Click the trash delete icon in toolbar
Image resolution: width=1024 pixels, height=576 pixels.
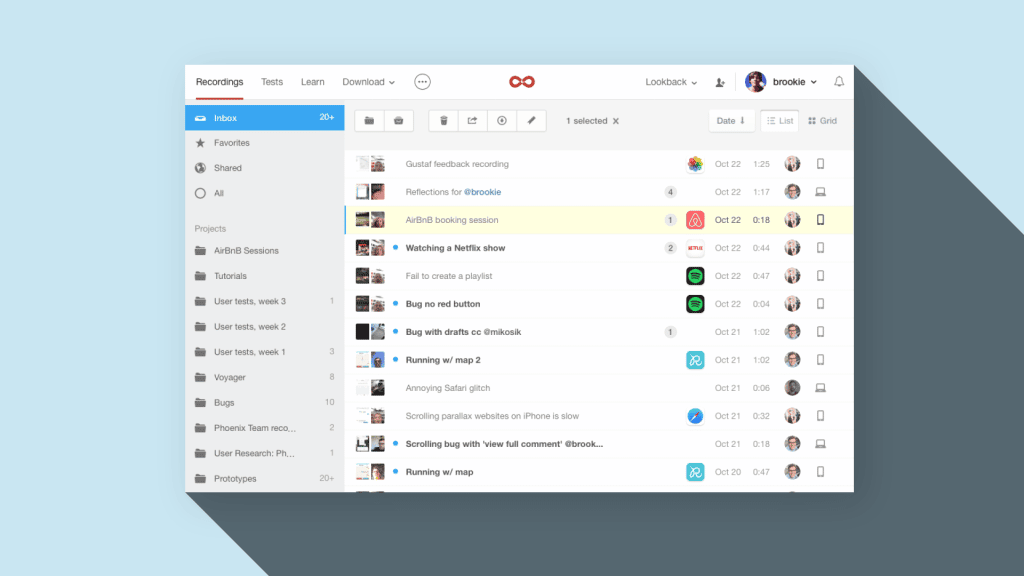(444, 121)
